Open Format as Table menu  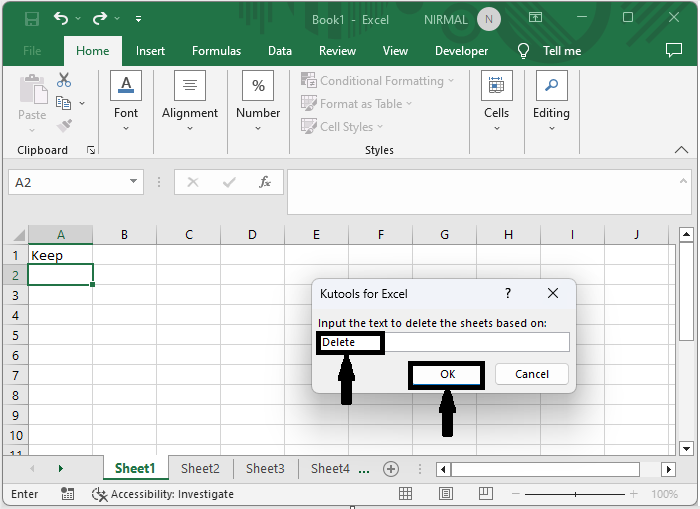point(356,104)
